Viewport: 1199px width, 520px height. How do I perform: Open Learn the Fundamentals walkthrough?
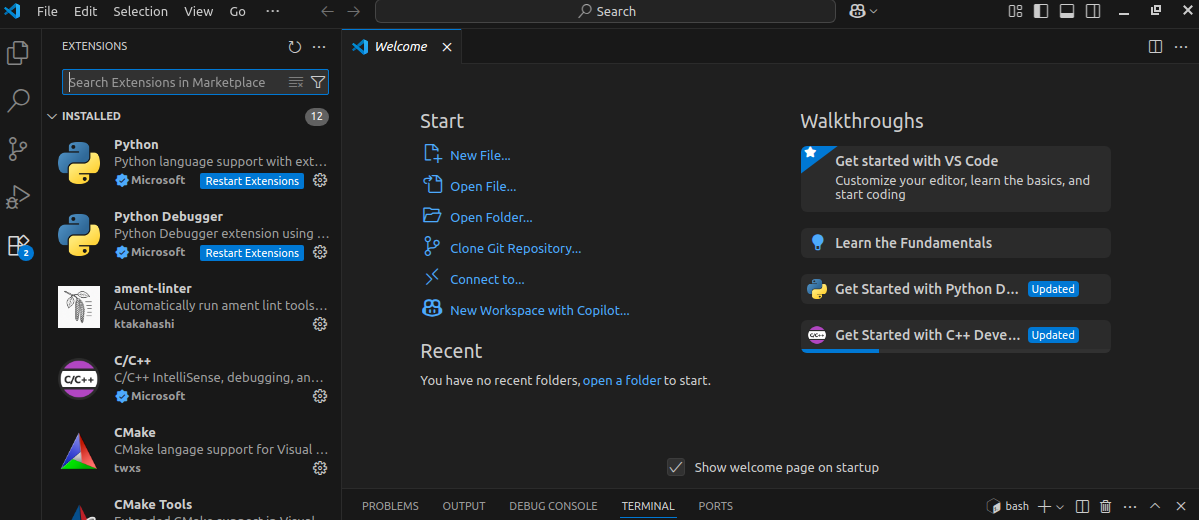coord(956,243)
